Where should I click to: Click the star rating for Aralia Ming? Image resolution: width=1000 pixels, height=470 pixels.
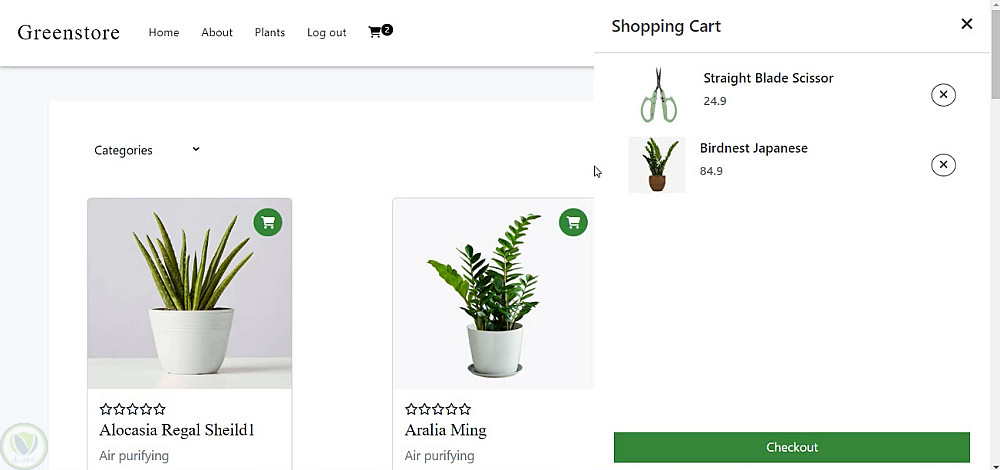click(438, 409)
